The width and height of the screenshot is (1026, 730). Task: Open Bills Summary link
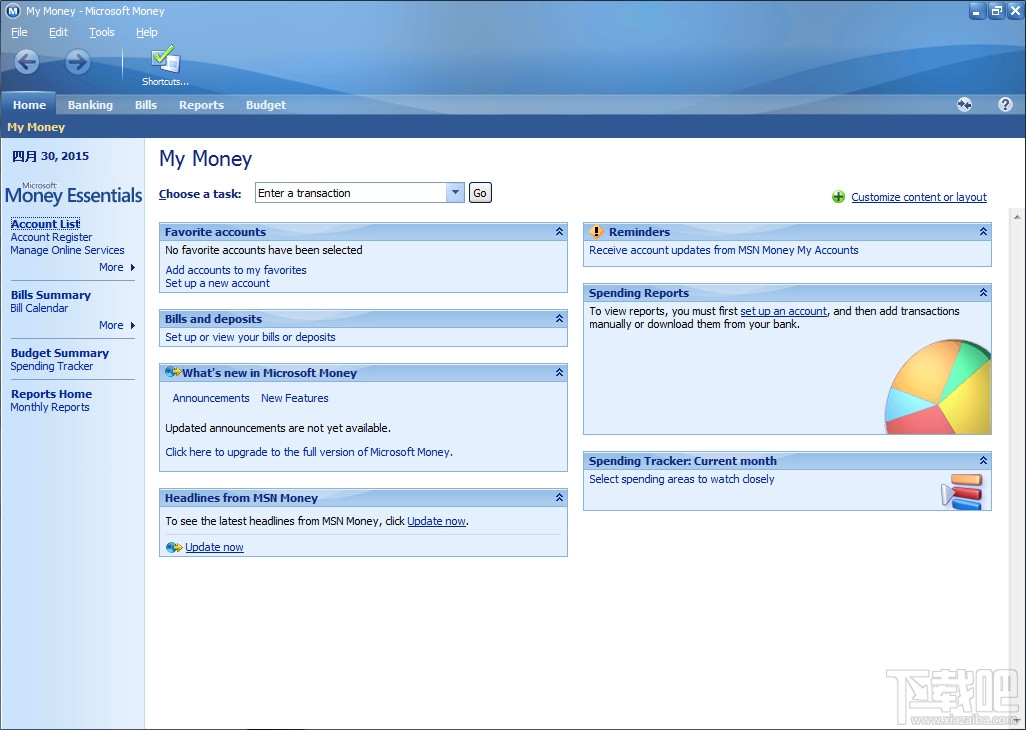pyautogui.click(x=51, y=295)
